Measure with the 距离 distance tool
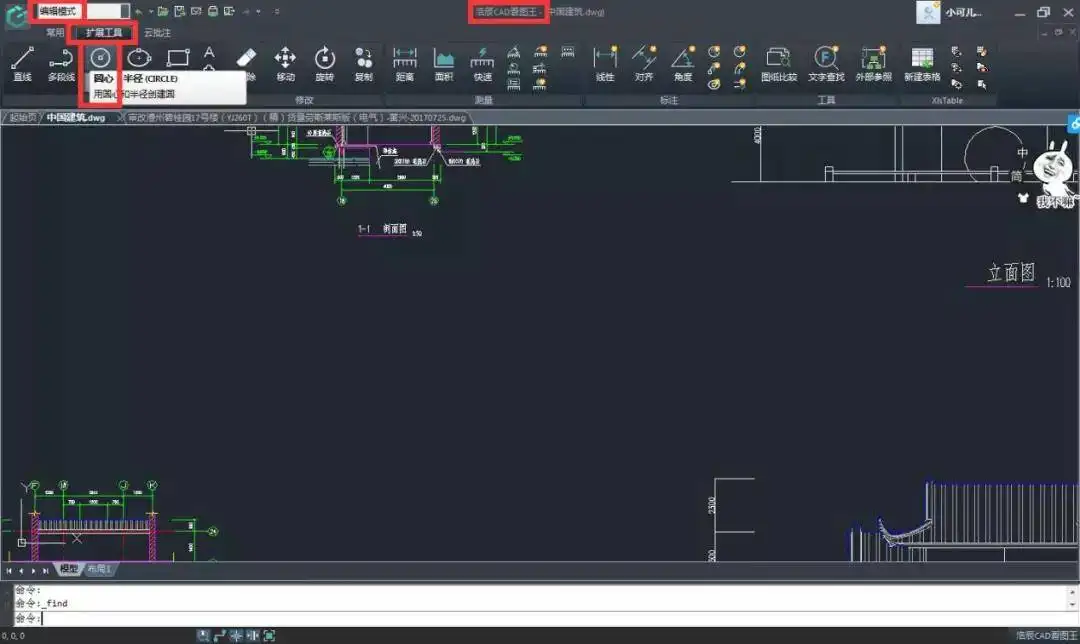Viewport: 1080px width, 644px height. [x=405, y=63]
